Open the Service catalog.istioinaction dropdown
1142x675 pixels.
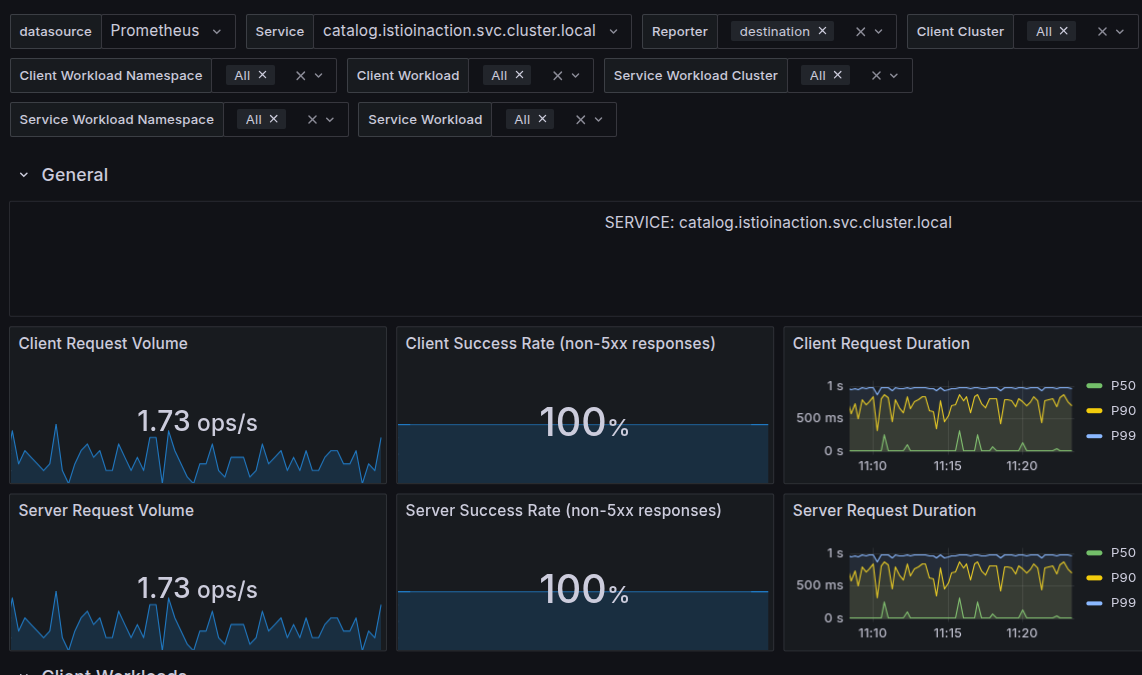tap(472, 31)
